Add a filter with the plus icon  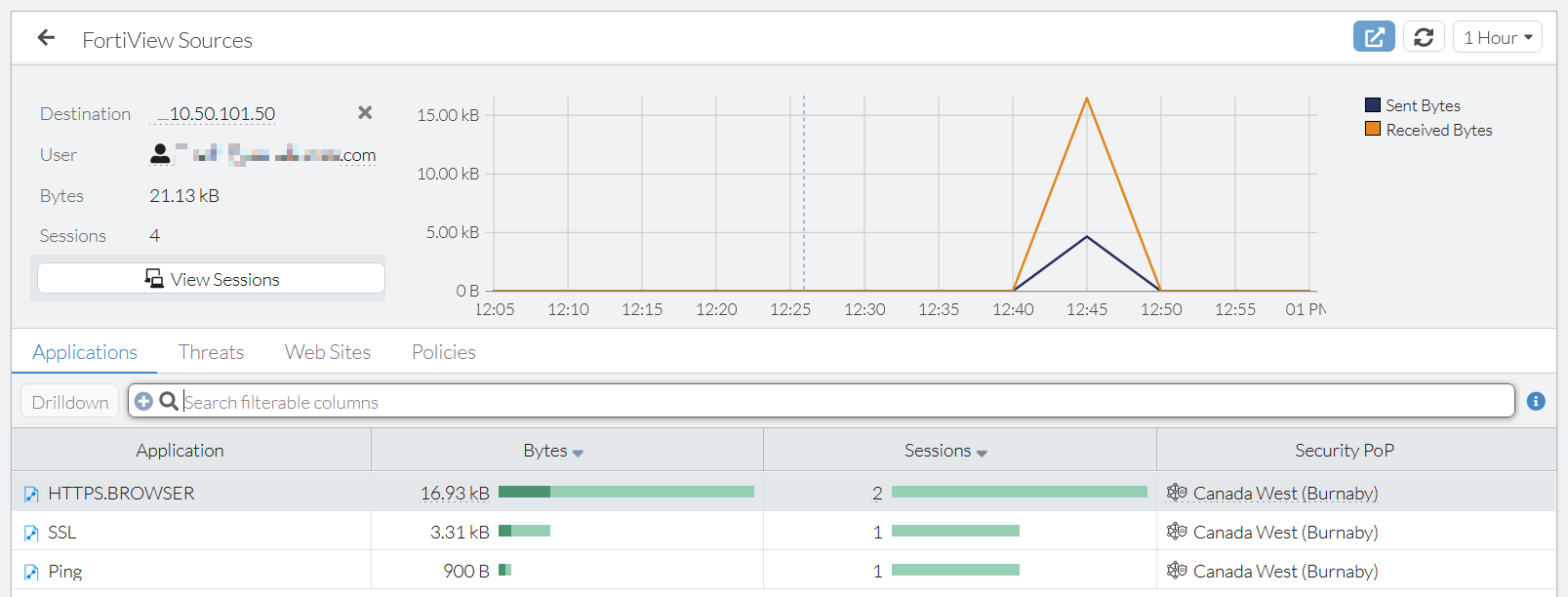pos(143,401)
